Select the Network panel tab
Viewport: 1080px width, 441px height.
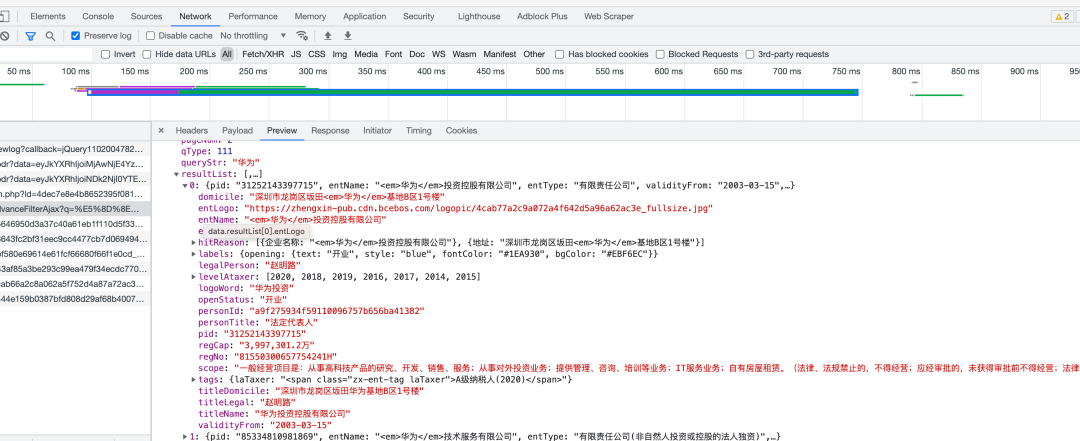click(x=196, y=17)
